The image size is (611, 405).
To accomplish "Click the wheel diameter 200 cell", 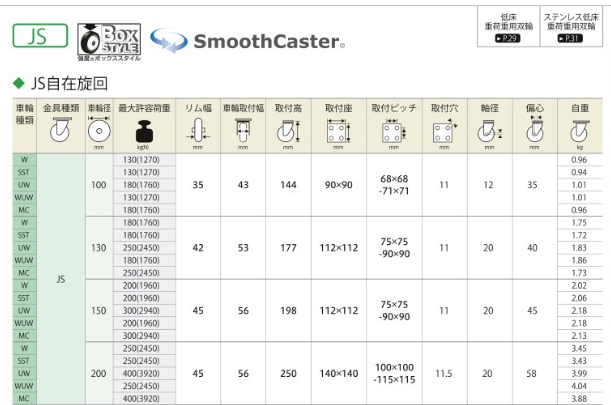I will (98, 373).
